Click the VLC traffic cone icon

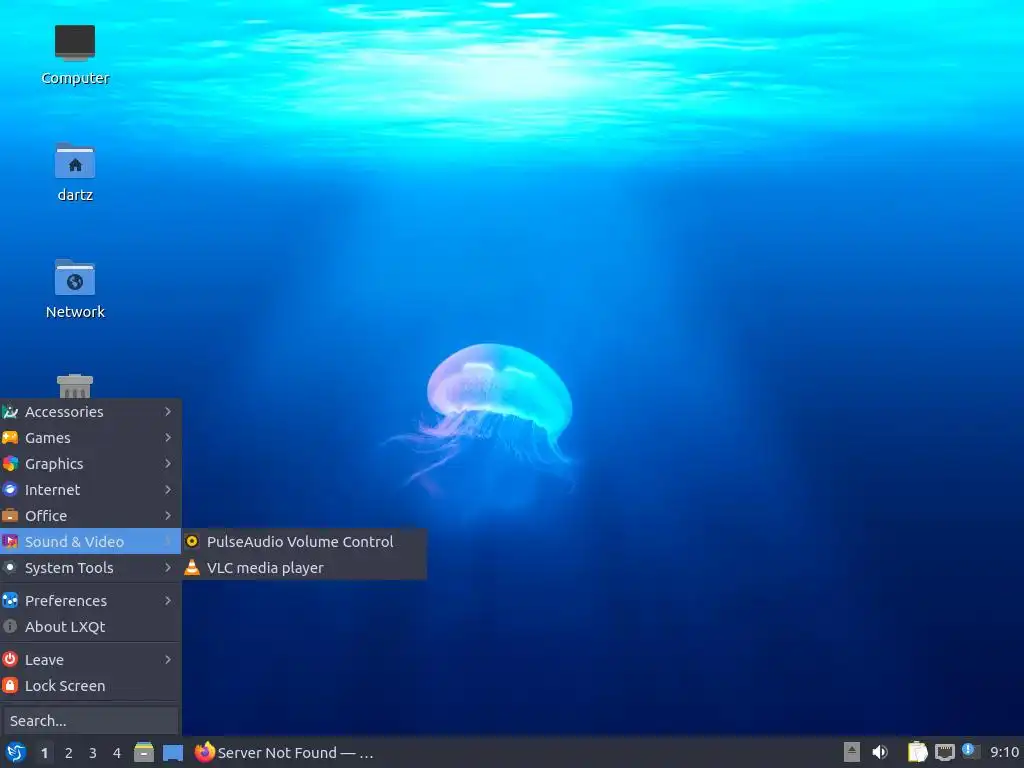192,568
